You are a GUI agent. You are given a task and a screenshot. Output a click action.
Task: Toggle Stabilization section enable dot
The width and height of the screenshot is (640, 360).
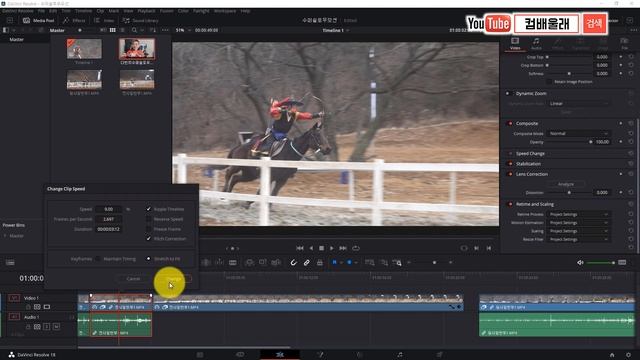pos(510,164)
